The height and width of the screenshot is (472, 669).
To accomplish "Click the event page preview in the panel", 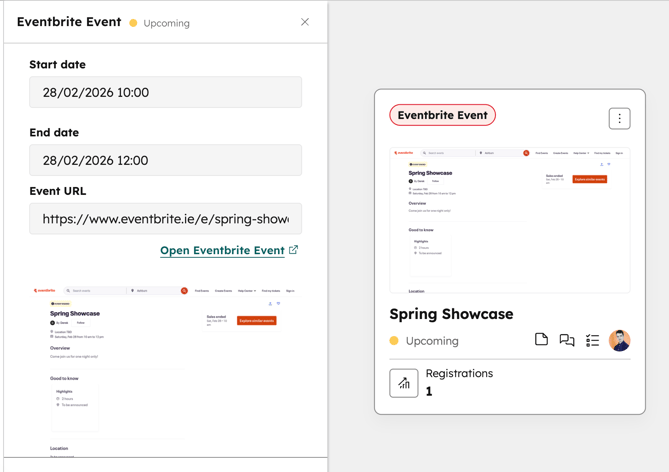I will point(165,370).
